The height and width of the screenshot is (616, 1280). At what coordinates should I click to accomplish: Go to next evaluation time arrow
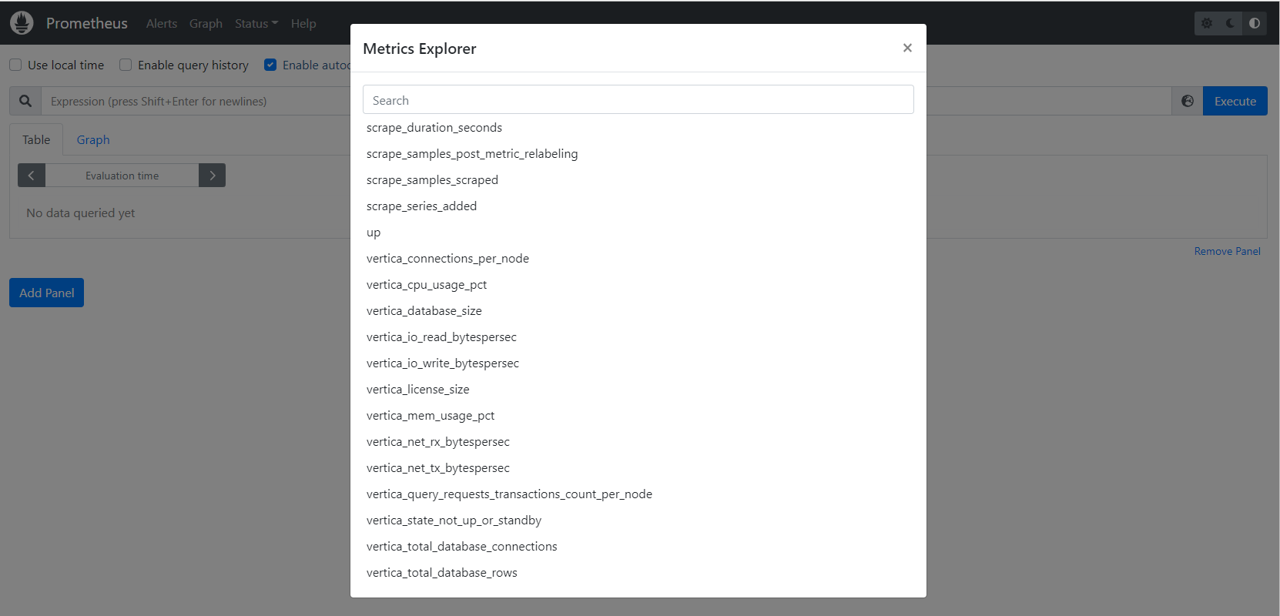(212, 175)
